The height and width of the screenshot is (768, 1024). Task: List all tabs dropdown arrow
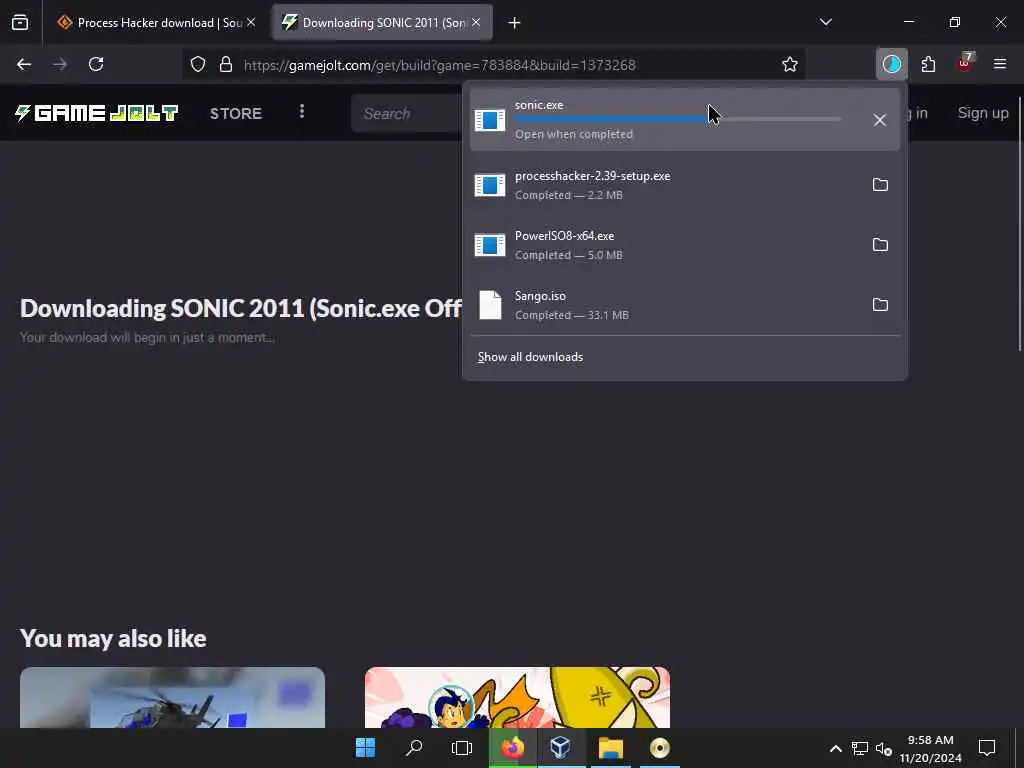[825, 22]
